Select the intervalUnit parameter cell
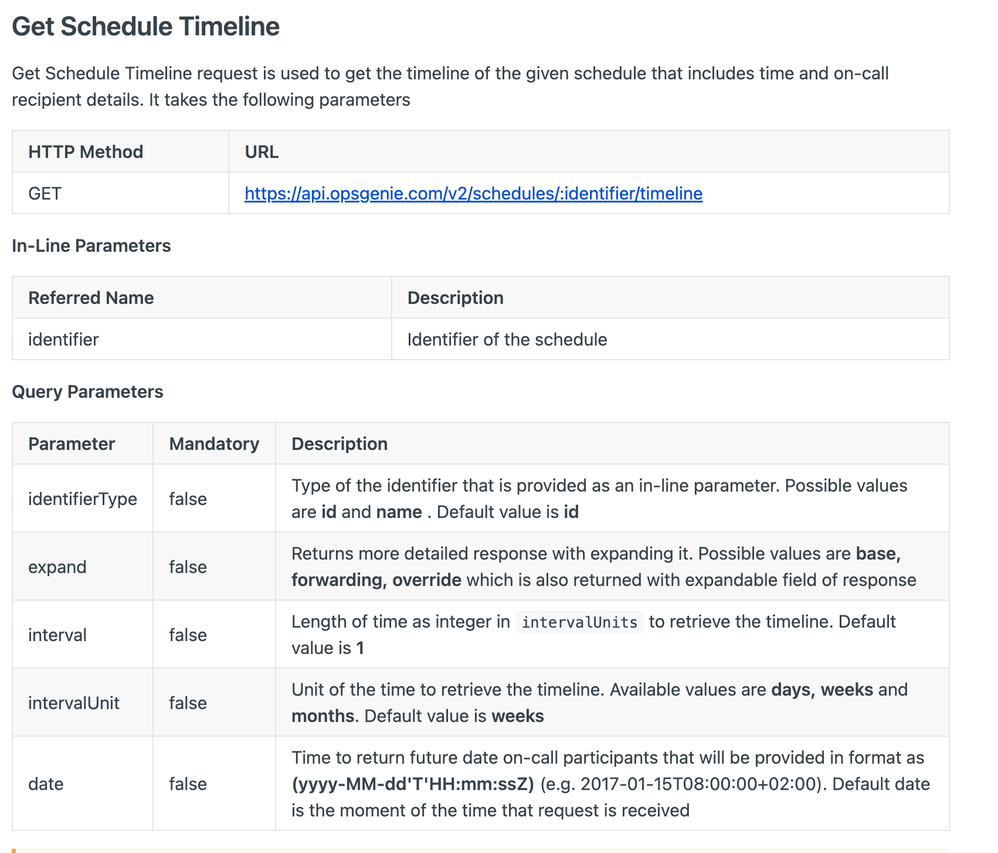998x853 pixels. [83, 703]
